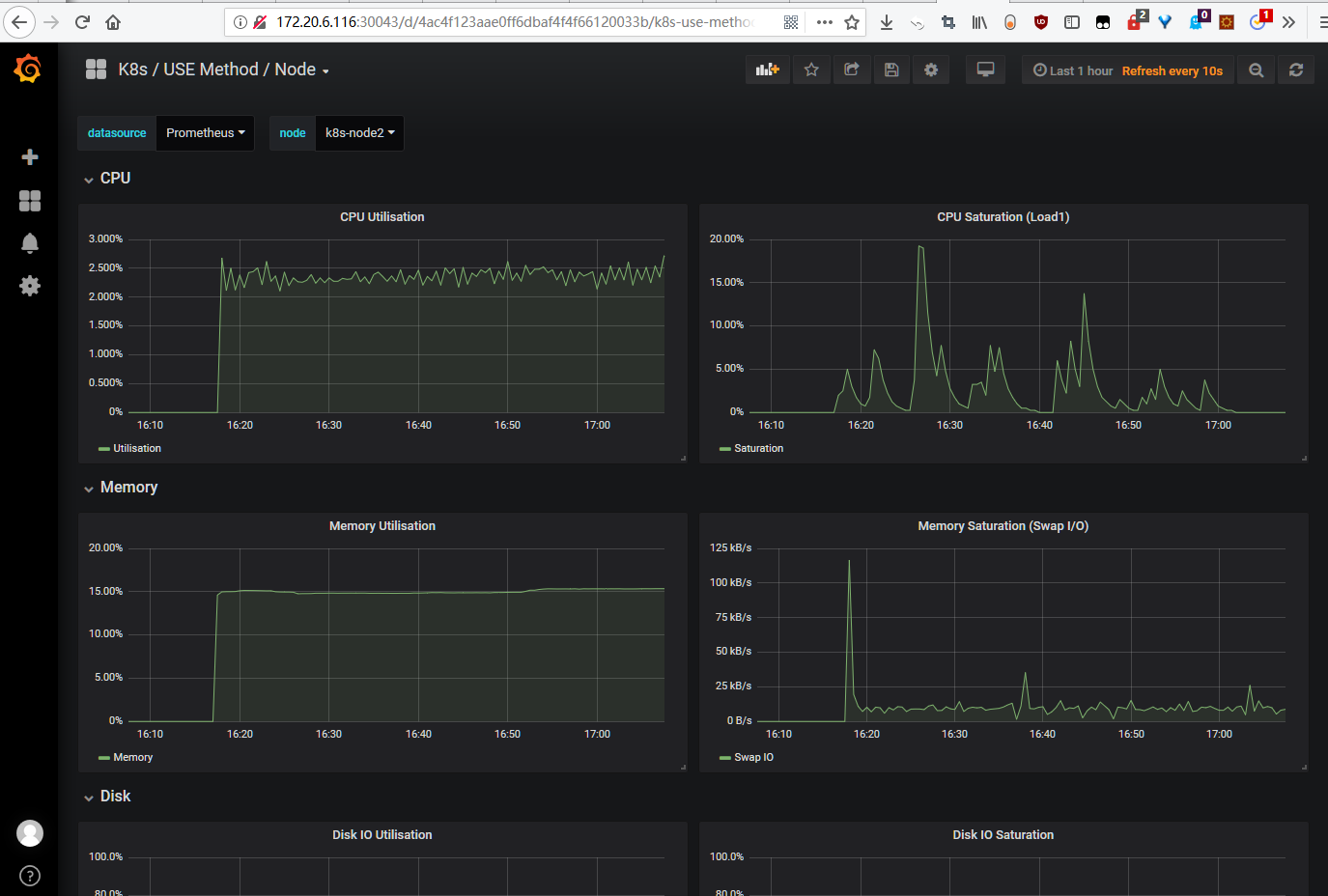The height and width of the screenshot is (896, 1328).
Task: Zoom out the time range with magnifier icon
Action: click(x=1257, y=70)
